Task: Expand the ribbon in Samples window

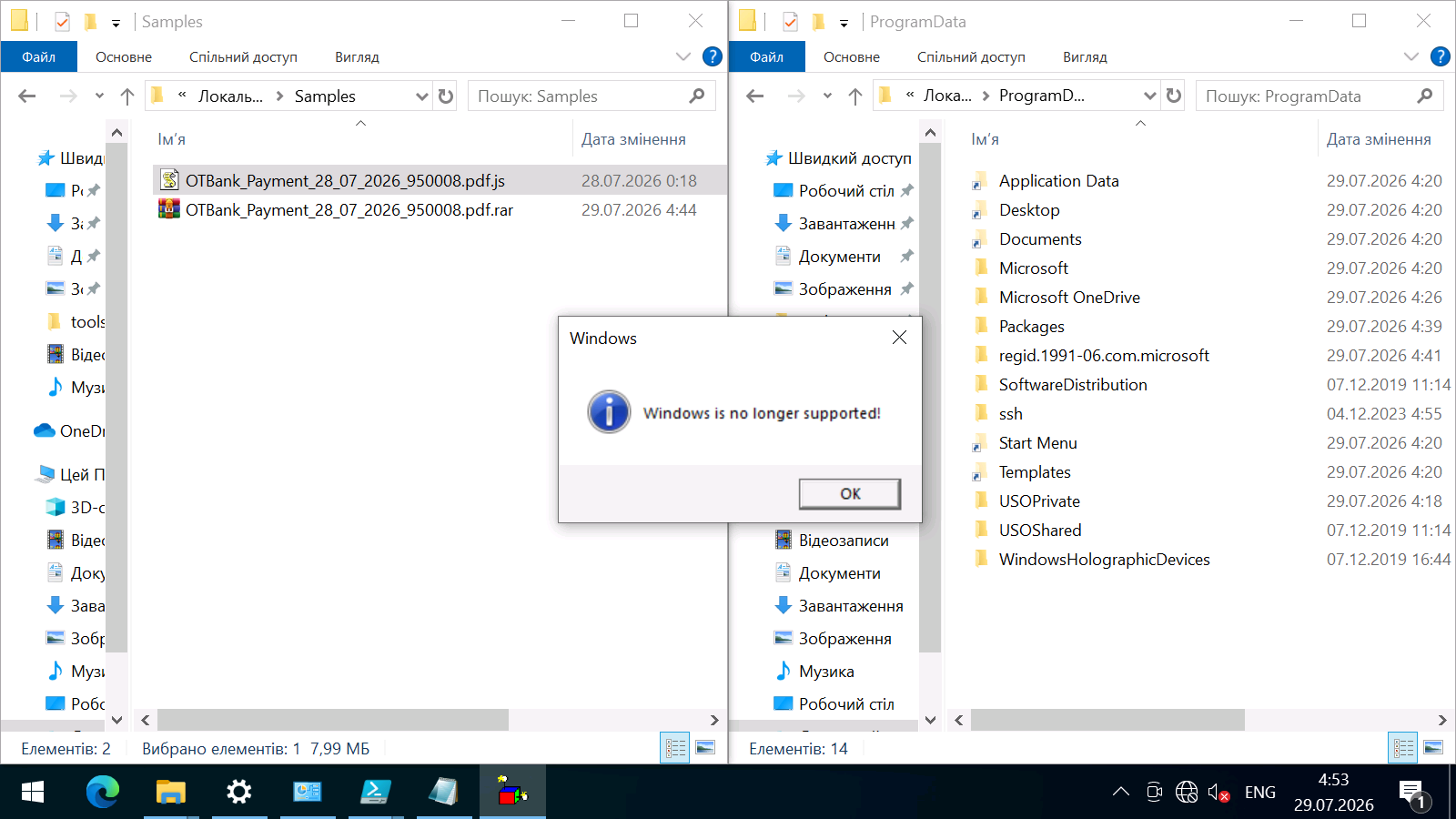Action: pyautogui.click(x=683, y=56)
